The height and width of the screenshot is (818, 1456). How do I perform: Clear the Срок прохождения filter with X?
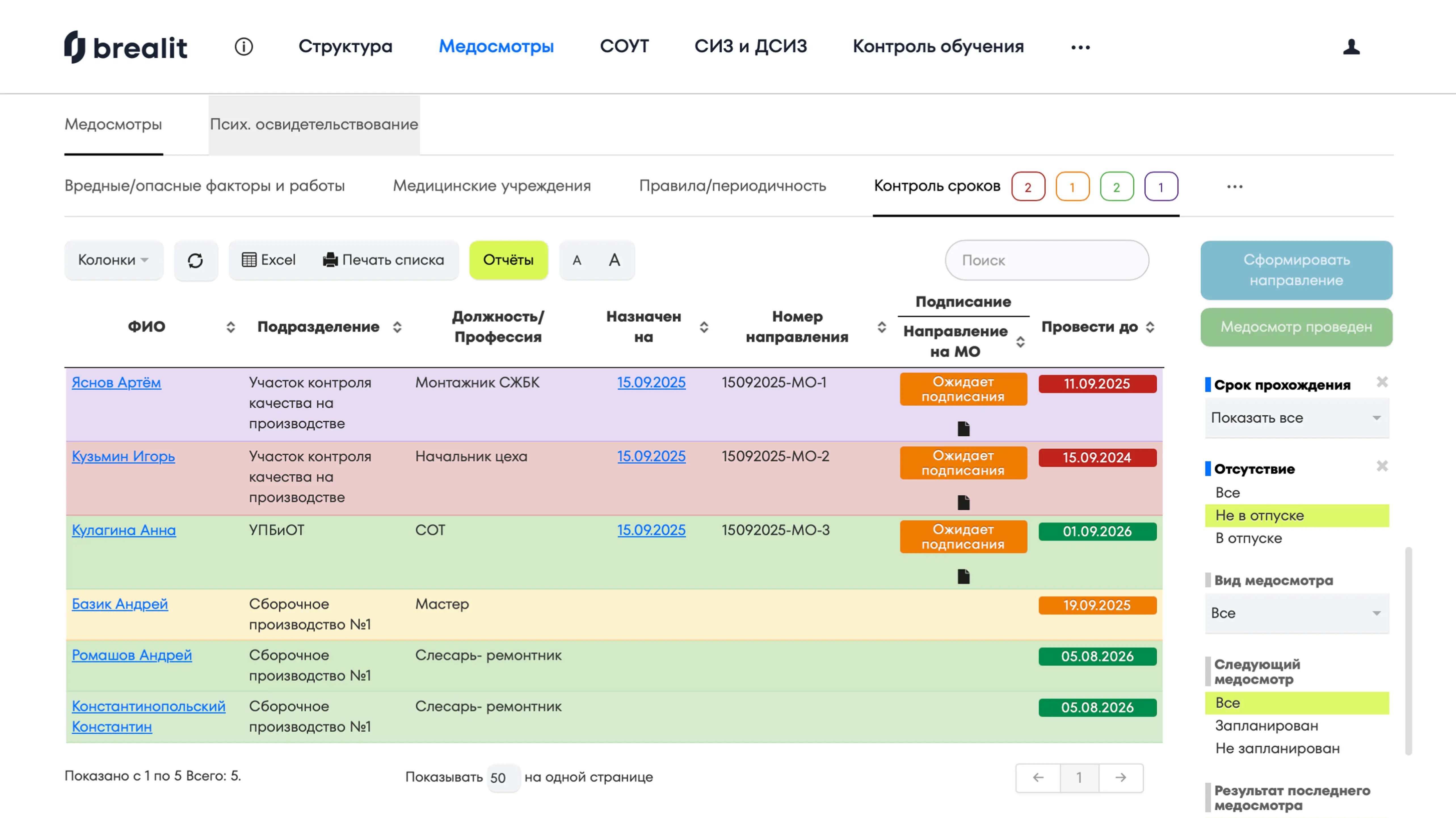pos(1382,382)
